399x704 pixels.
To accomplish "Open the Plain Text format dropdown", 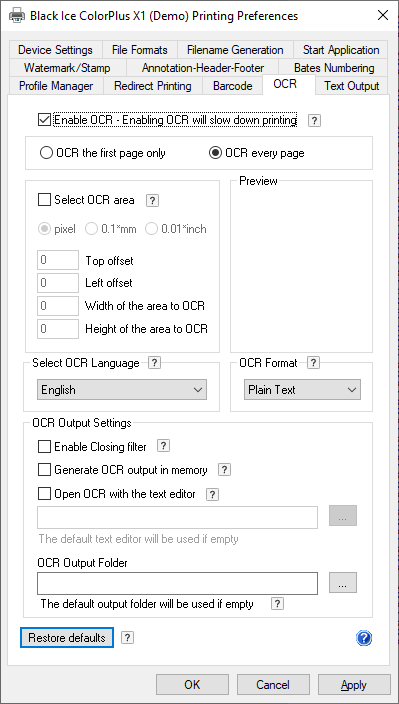I will coord(302,390).
